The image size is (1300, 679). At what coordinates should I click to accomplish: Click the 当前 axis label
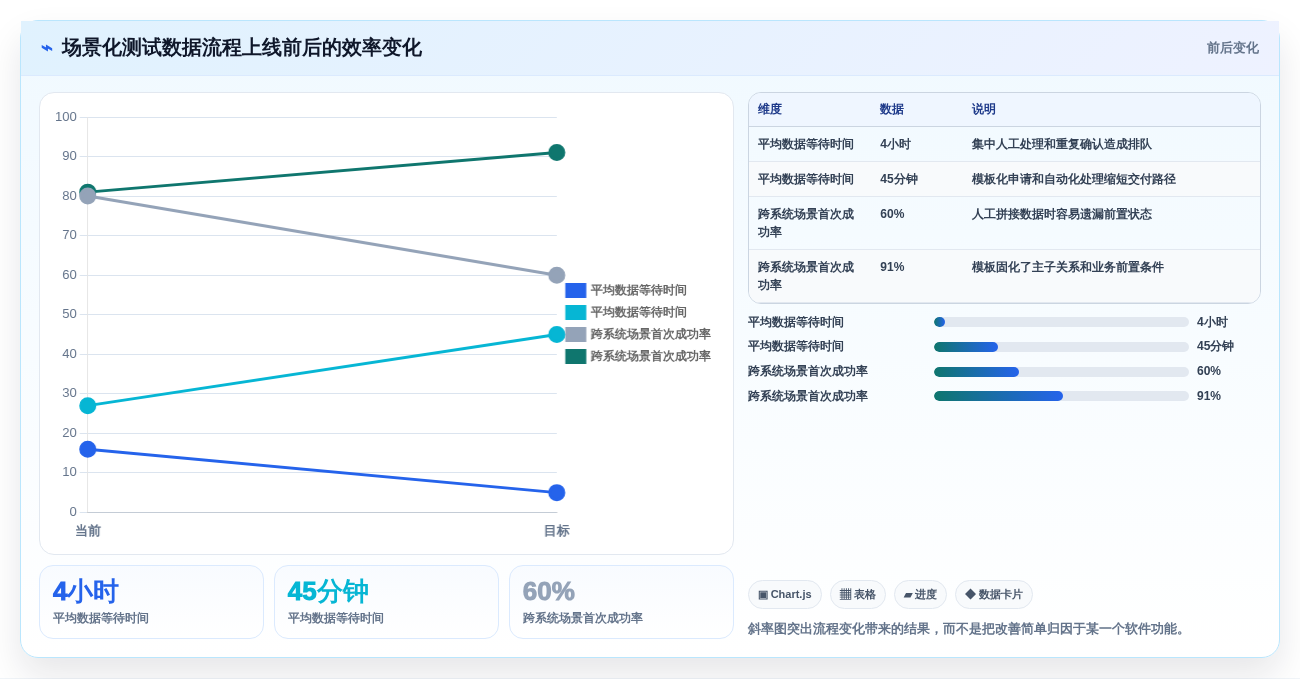[x=88, y=531]
